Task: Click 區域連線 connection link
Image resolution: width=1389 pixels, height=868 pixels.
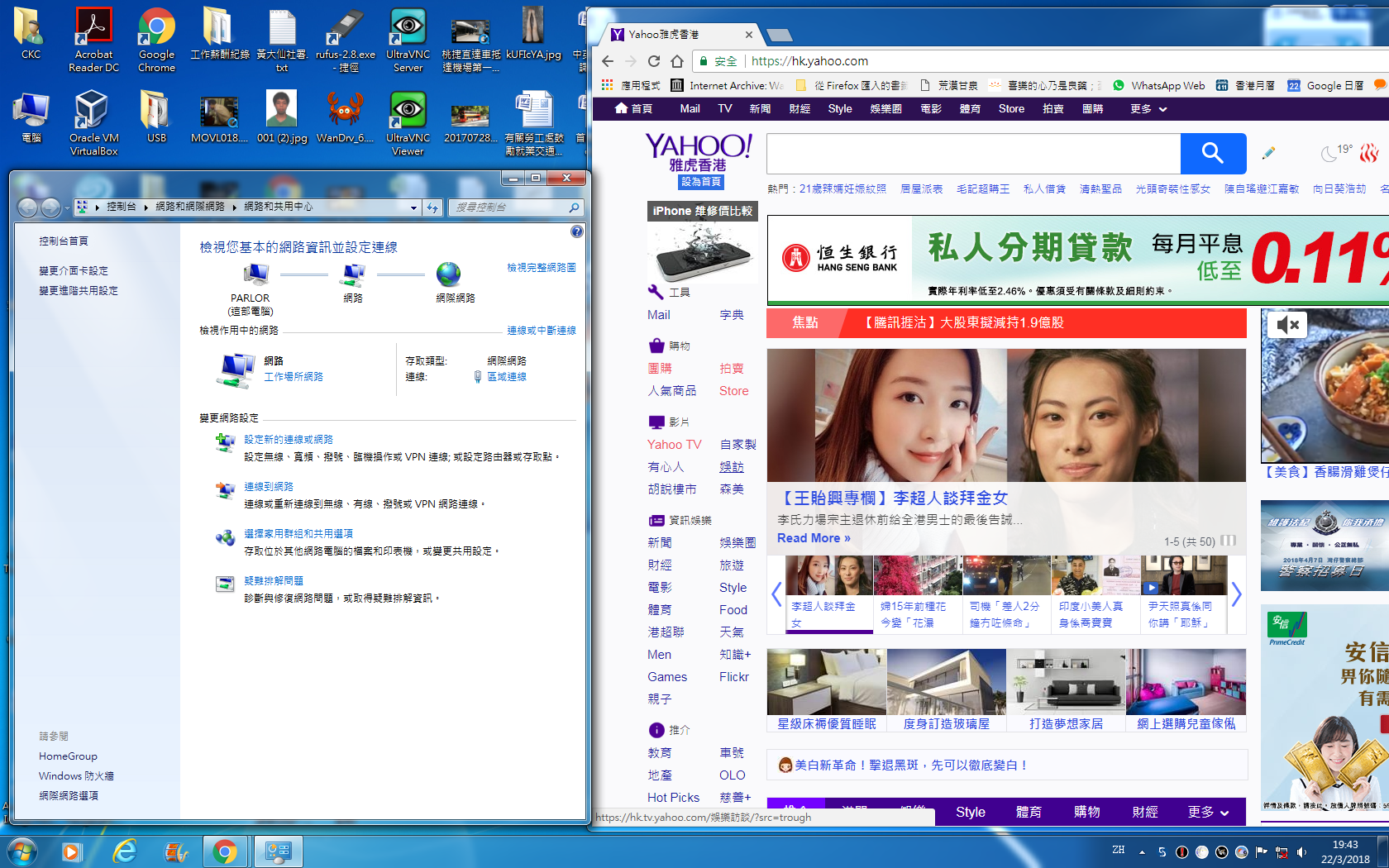Action: coord(507,377)
